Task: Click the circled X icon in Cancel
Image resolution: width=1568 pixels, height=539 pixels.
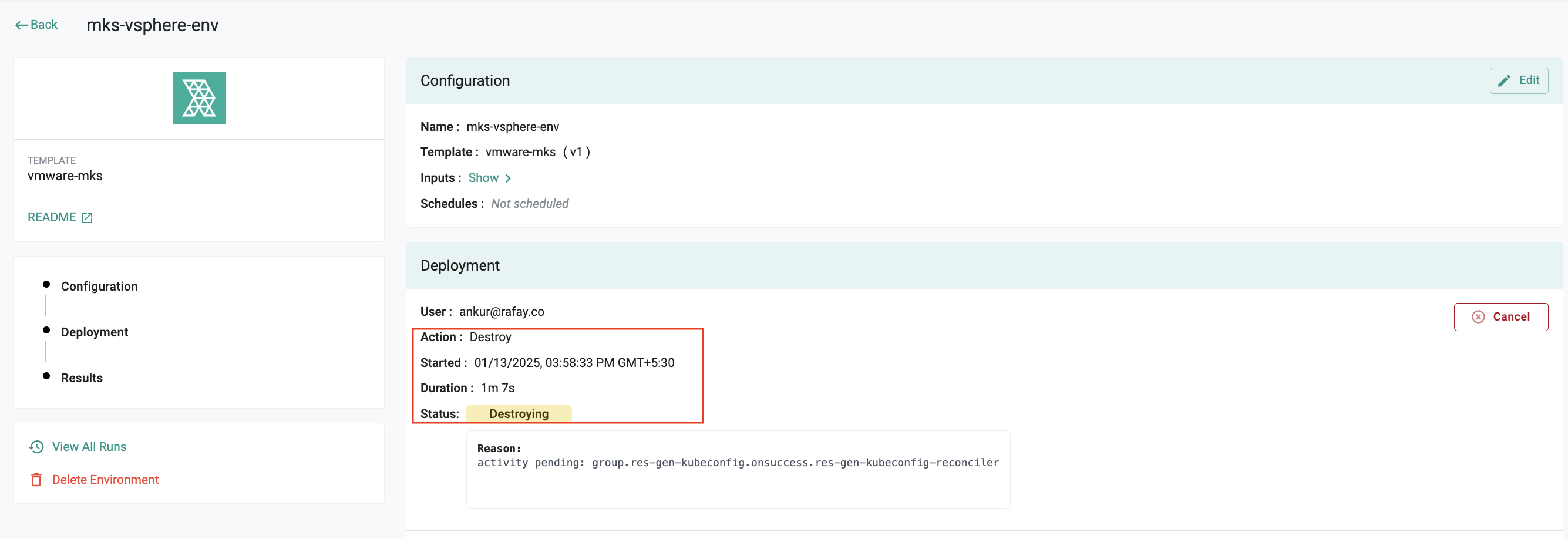Action: (1478, 316)
